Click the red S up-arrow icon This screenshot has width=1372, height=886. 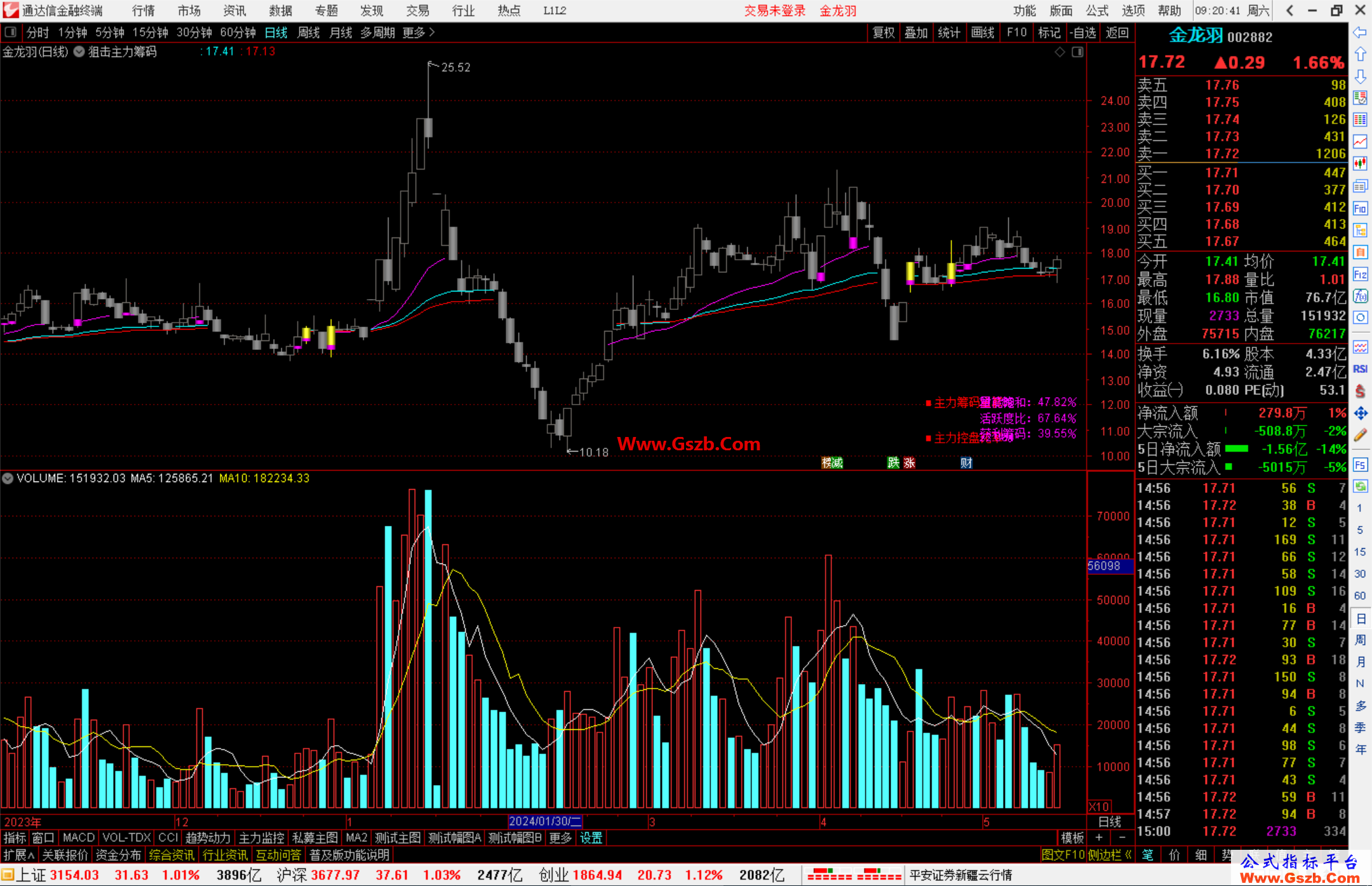[x=1360, y=391]
